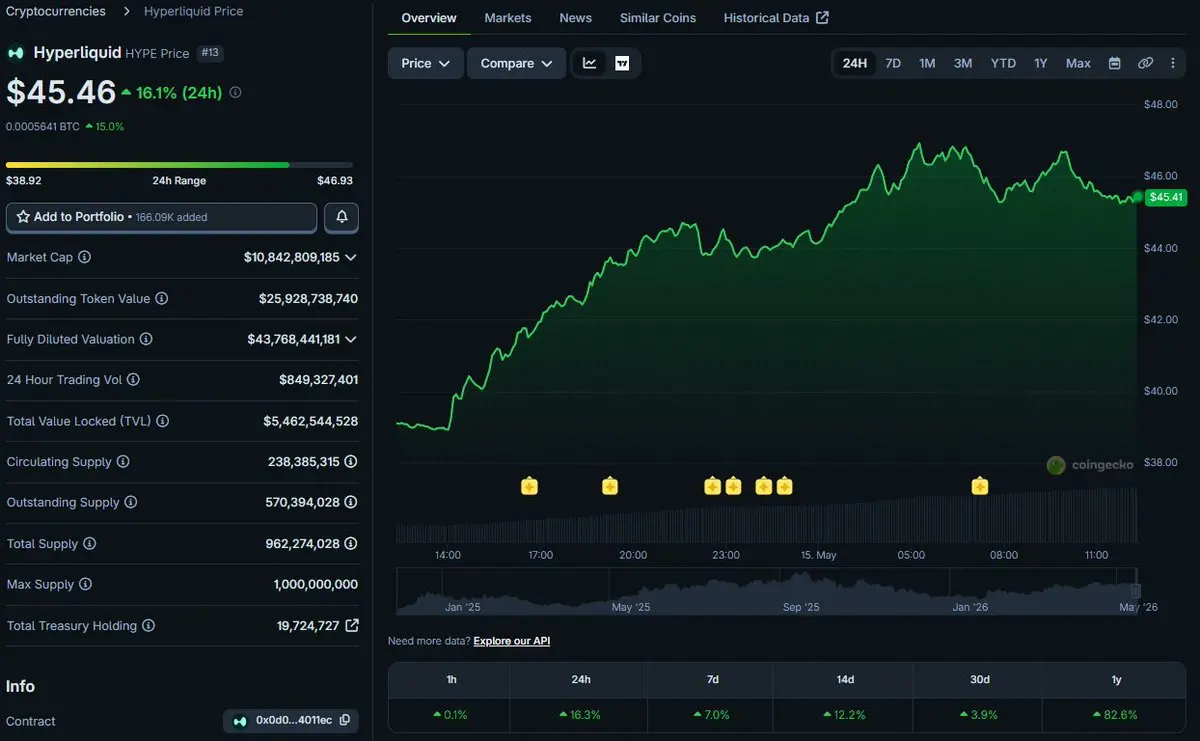Image resolution: width=1200 pixels, height=741 pixels.
Task: Open the Markets tab
Action: pyautogui.click(x=508, y=18)
